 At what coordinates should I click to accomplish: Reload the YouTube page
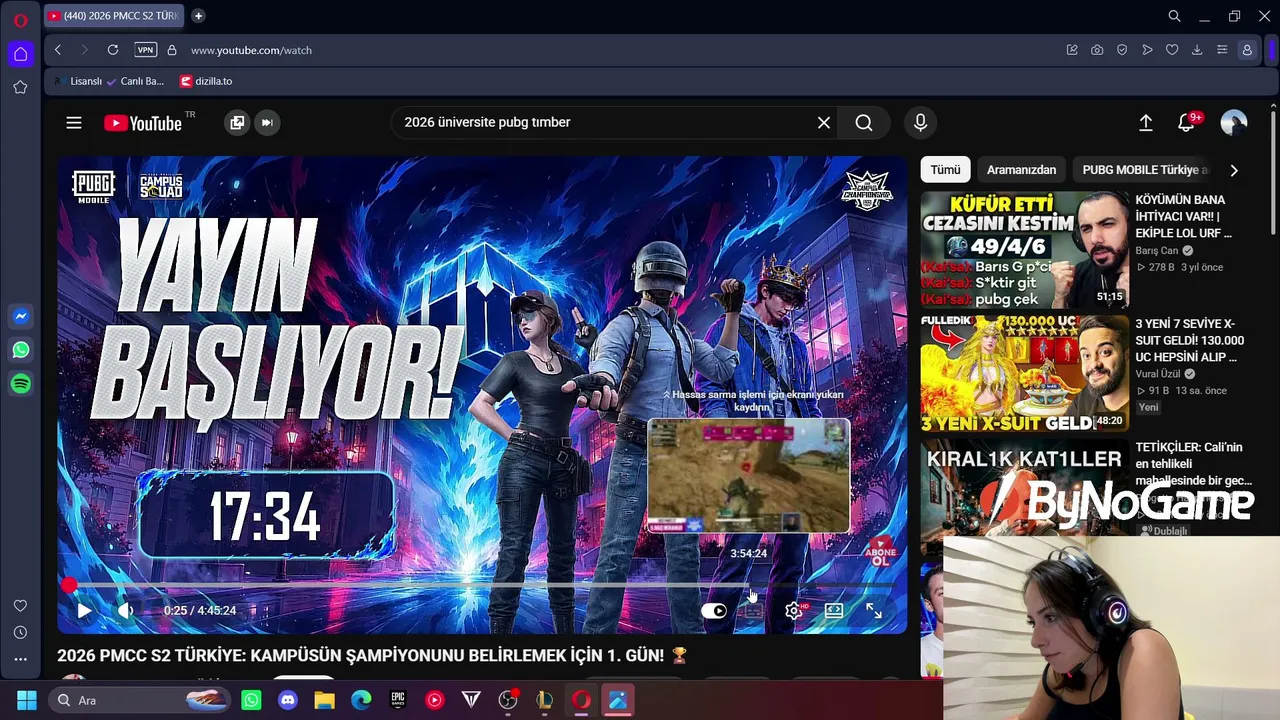(113, 50)
